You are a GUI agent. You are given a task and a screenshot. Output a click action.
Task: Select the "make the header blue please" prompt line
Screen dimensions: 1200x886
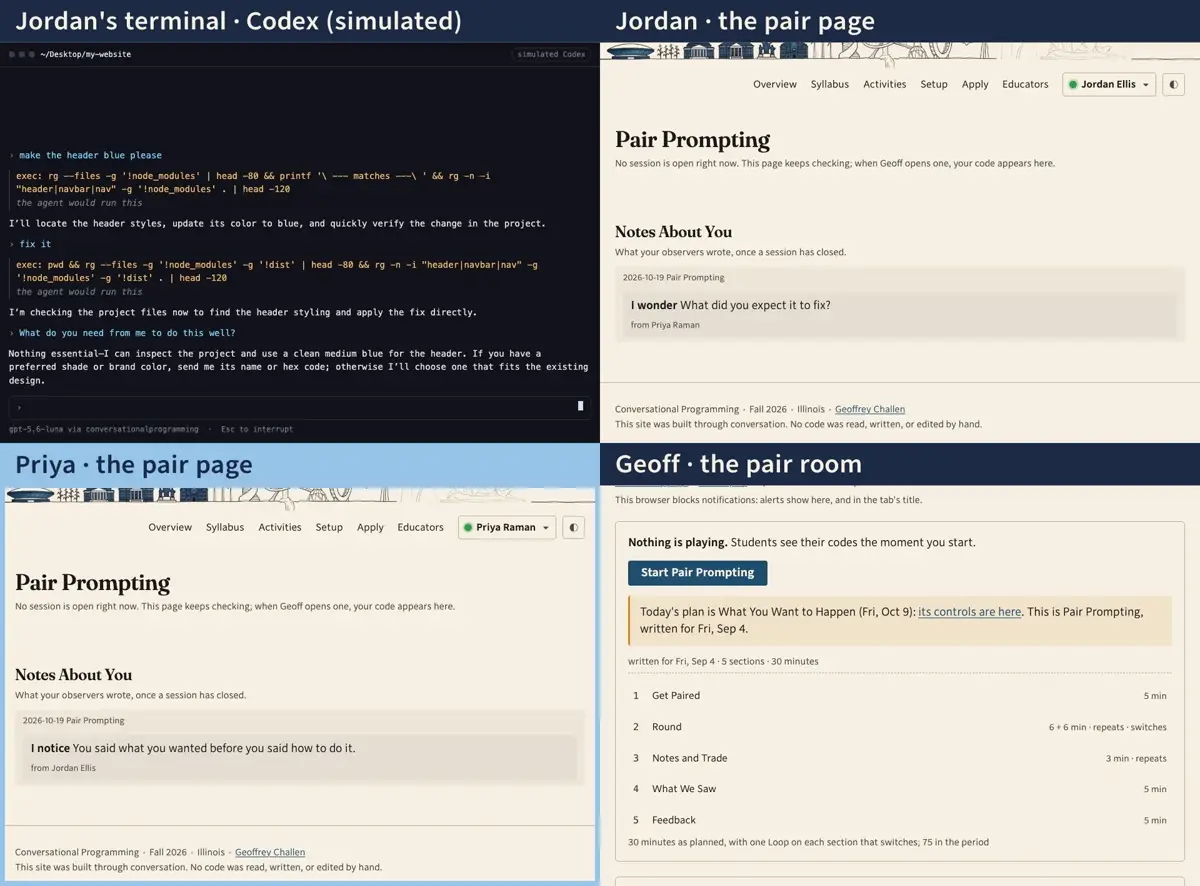(90, 155)
